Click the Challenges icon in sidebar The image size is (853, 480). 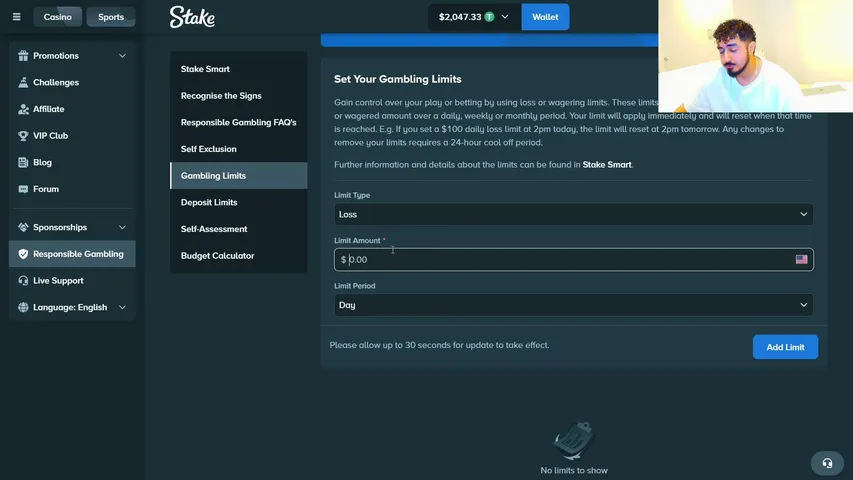tap(23, 82)
